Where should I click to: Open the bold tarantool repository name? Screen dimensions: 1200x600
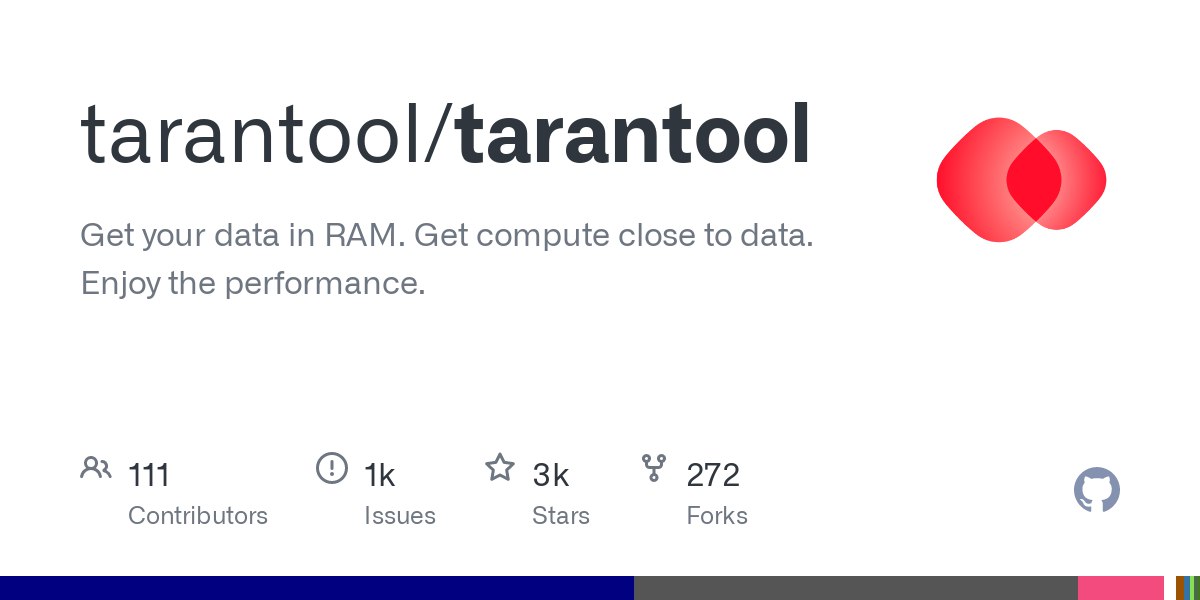click(x=634, y=135)
